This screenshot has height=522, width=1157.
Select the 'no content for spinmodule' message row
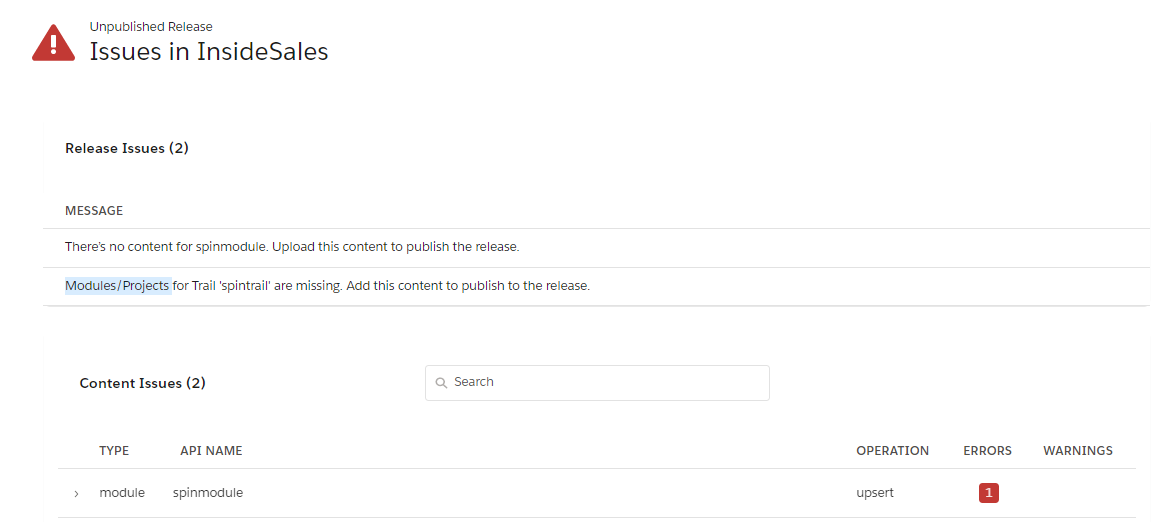[292, 246]
